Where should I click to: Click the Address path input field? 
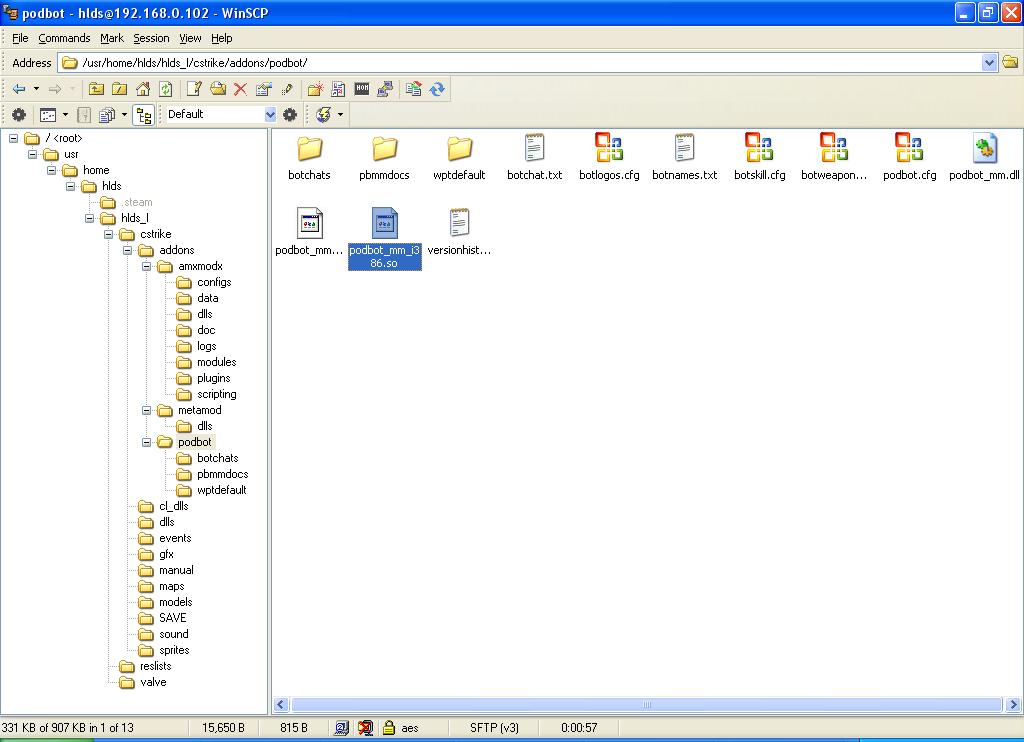pos(528,63)
